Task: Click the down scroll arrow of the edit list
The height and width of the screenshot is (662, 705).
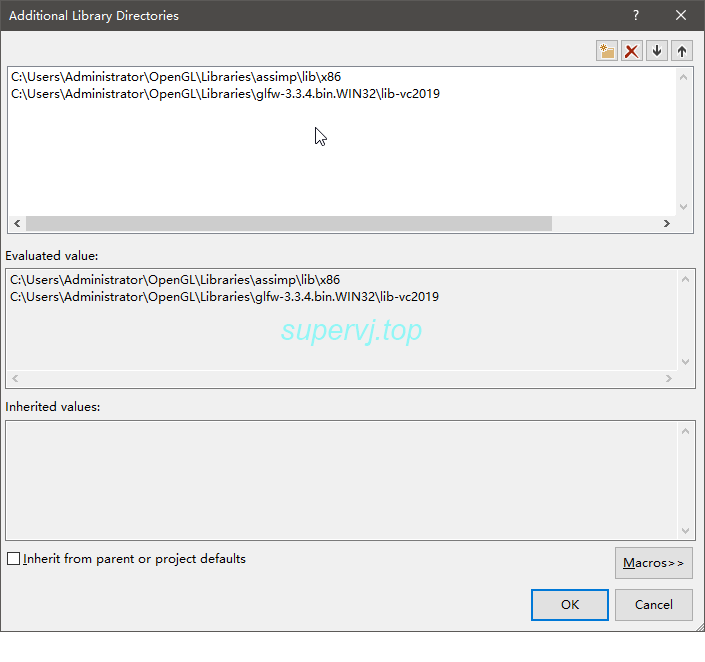Action: pos(683,207)
